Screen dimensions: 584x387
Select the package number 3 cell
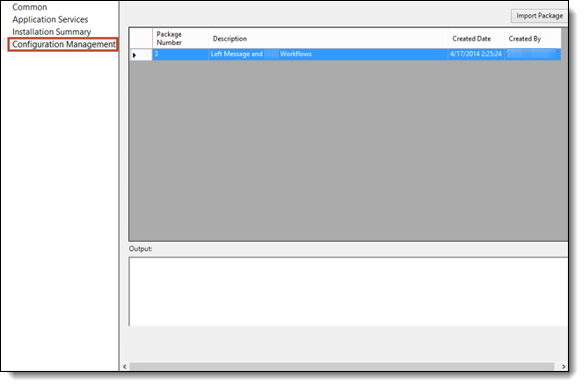coord(180,54)
